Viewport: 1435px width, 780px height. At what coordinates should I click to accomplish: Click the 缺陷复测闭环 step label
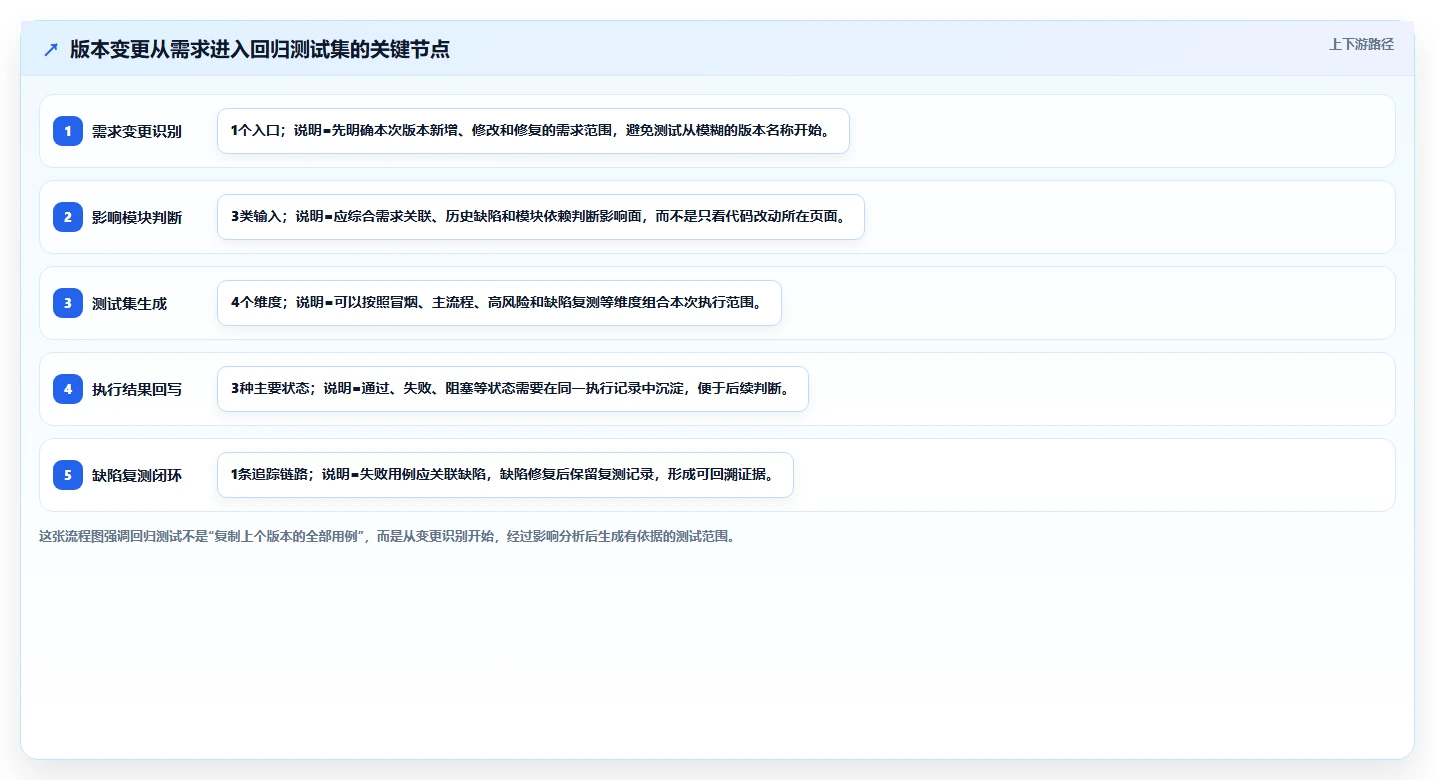point(137,475)
